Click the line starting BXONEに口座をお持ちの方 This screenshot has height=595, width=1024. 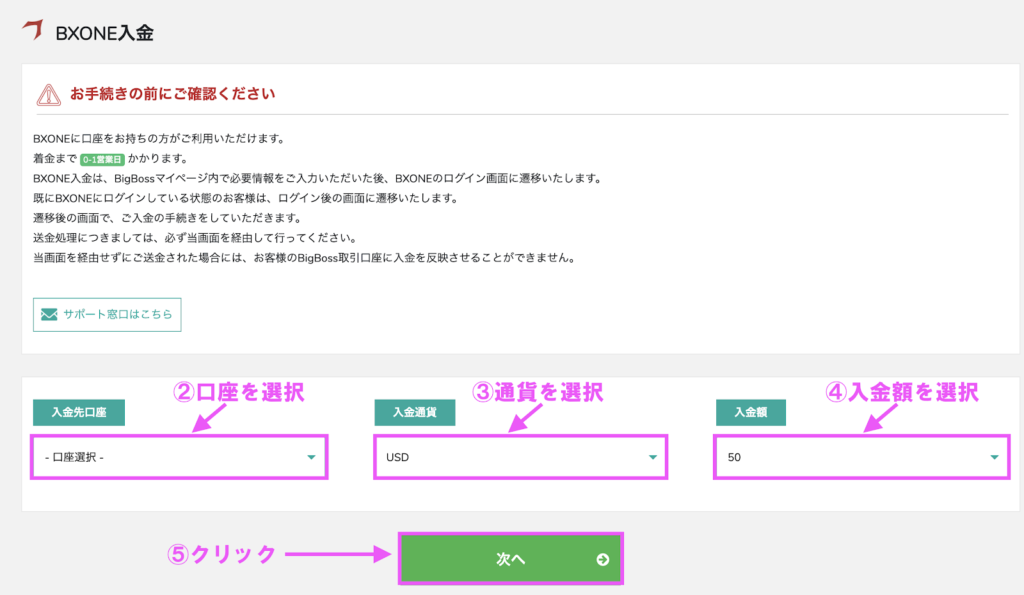tap(159, 138)
